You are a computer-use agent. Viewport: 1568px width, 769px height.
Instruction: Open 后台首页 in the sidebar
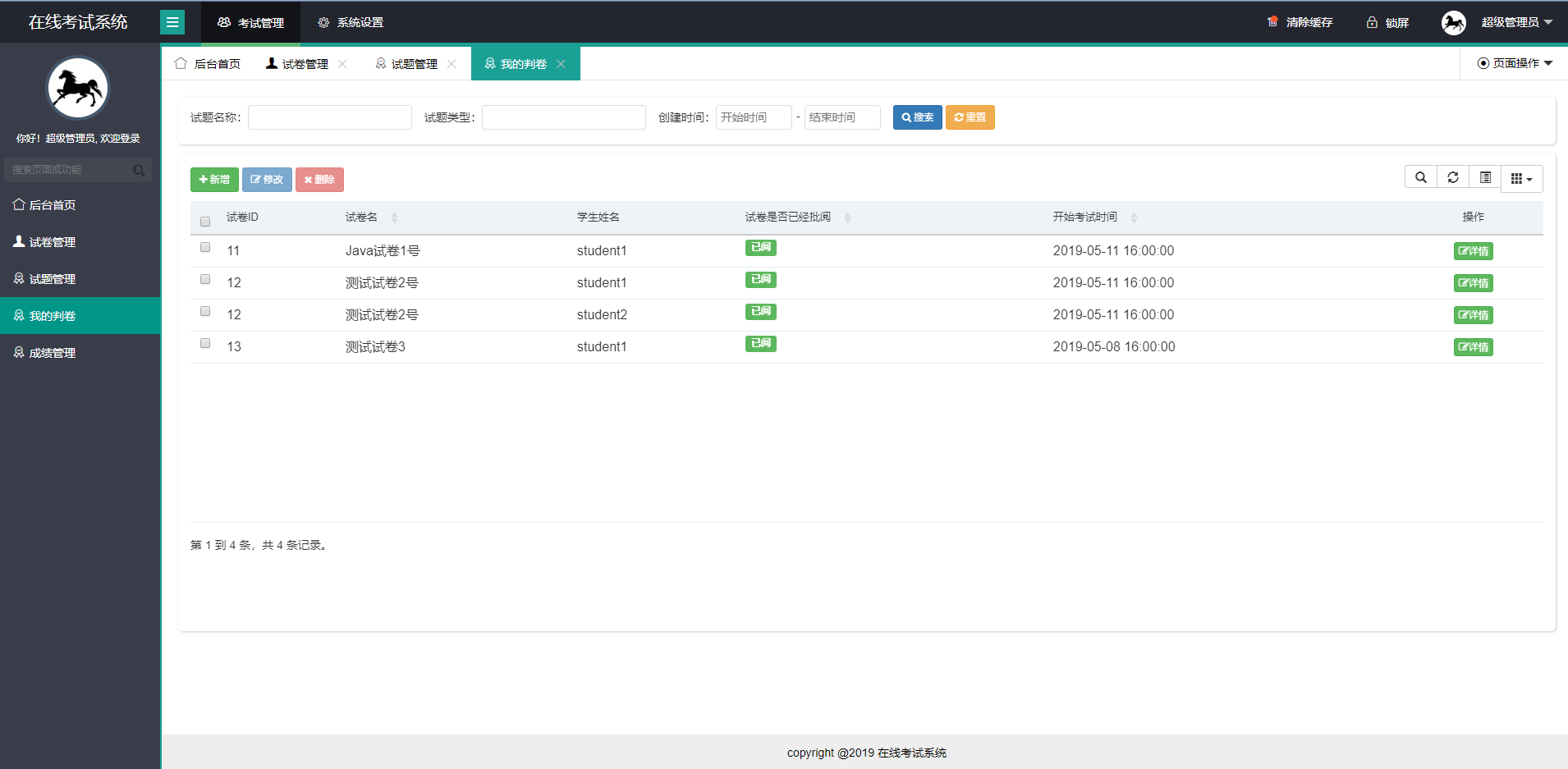[x=80, y=205]
